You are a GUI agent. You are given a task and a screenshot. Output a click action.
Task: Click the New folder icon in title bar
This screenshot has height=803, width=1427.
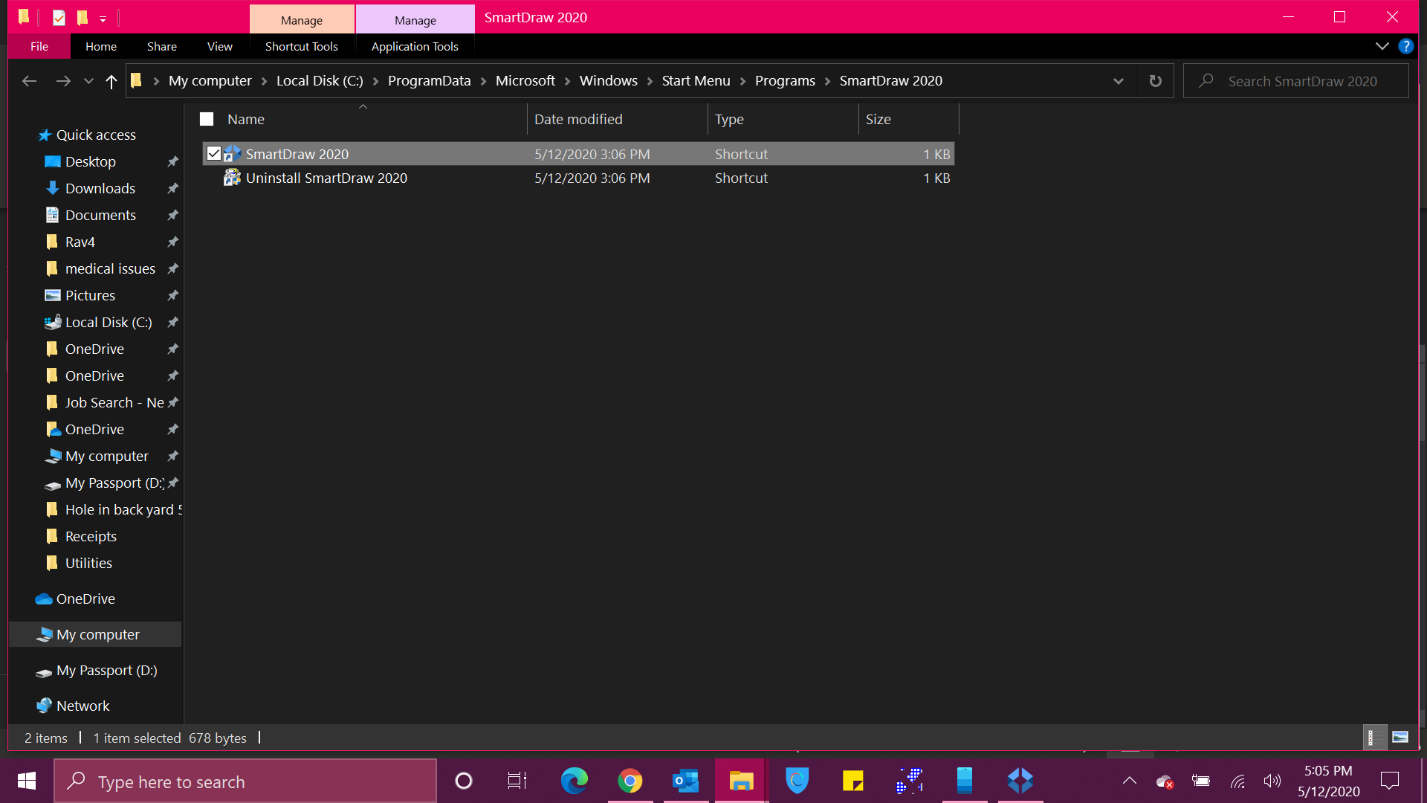(x=82, y=17)
